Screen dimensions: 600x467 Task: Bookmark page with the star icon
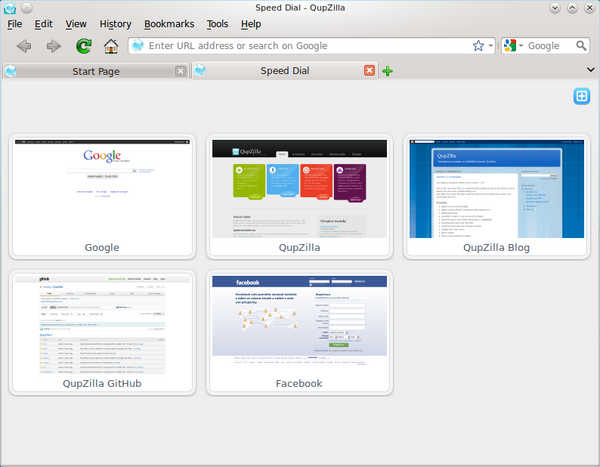click(x=478, y=46)
